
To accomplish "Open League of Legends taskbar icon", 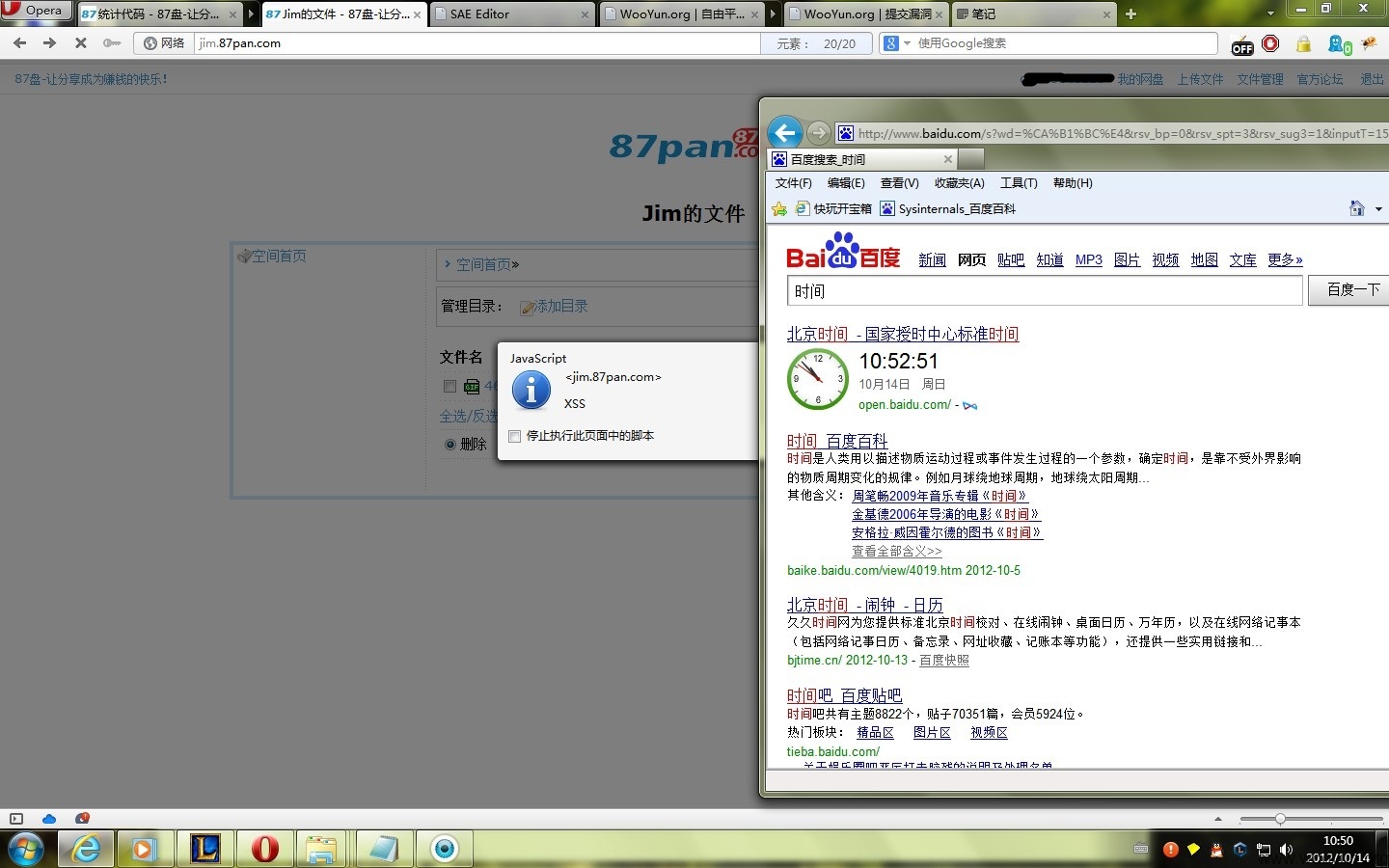I will [x=204, y=849].
